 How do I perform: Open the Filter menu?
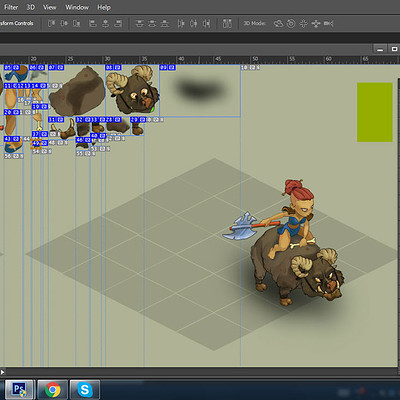[11, 7]
